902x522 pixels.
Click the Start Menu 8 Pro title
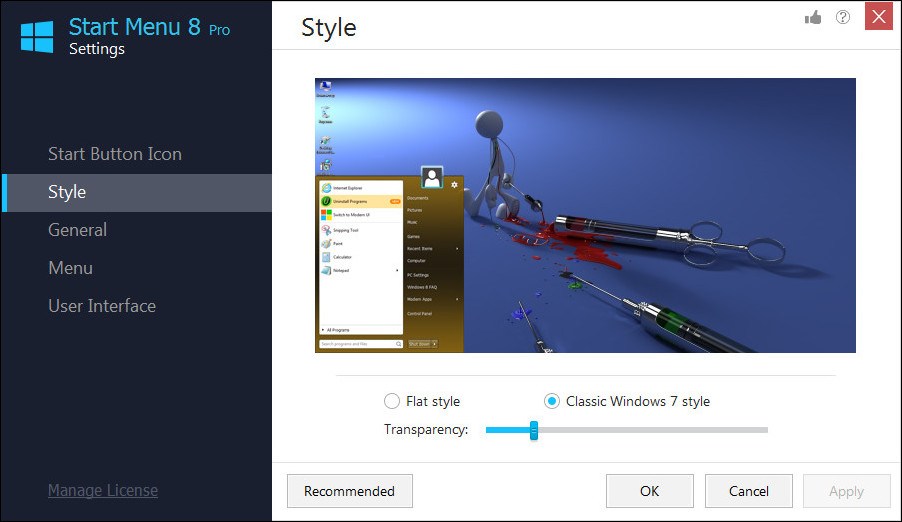pyautogui.click(x=149, y=27)
